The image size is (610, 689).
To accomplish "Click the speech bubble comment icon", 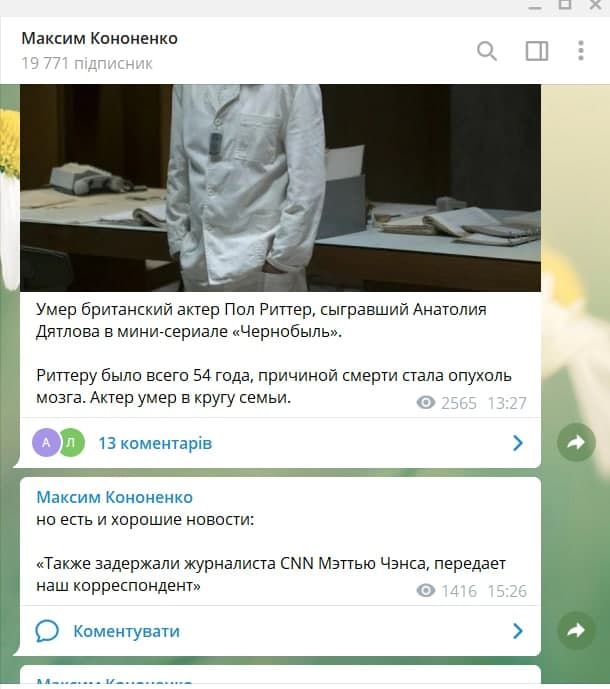I will (47, 631).
